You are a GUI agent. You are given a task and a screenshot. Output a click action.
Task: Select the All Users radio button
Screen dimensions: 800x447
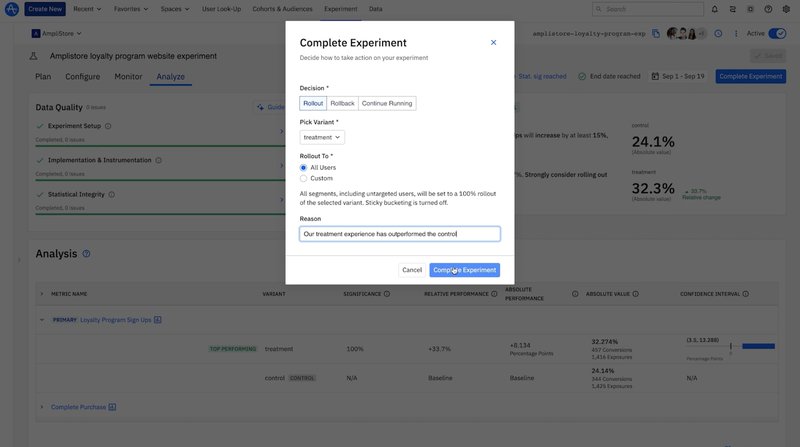coord(304,168)
